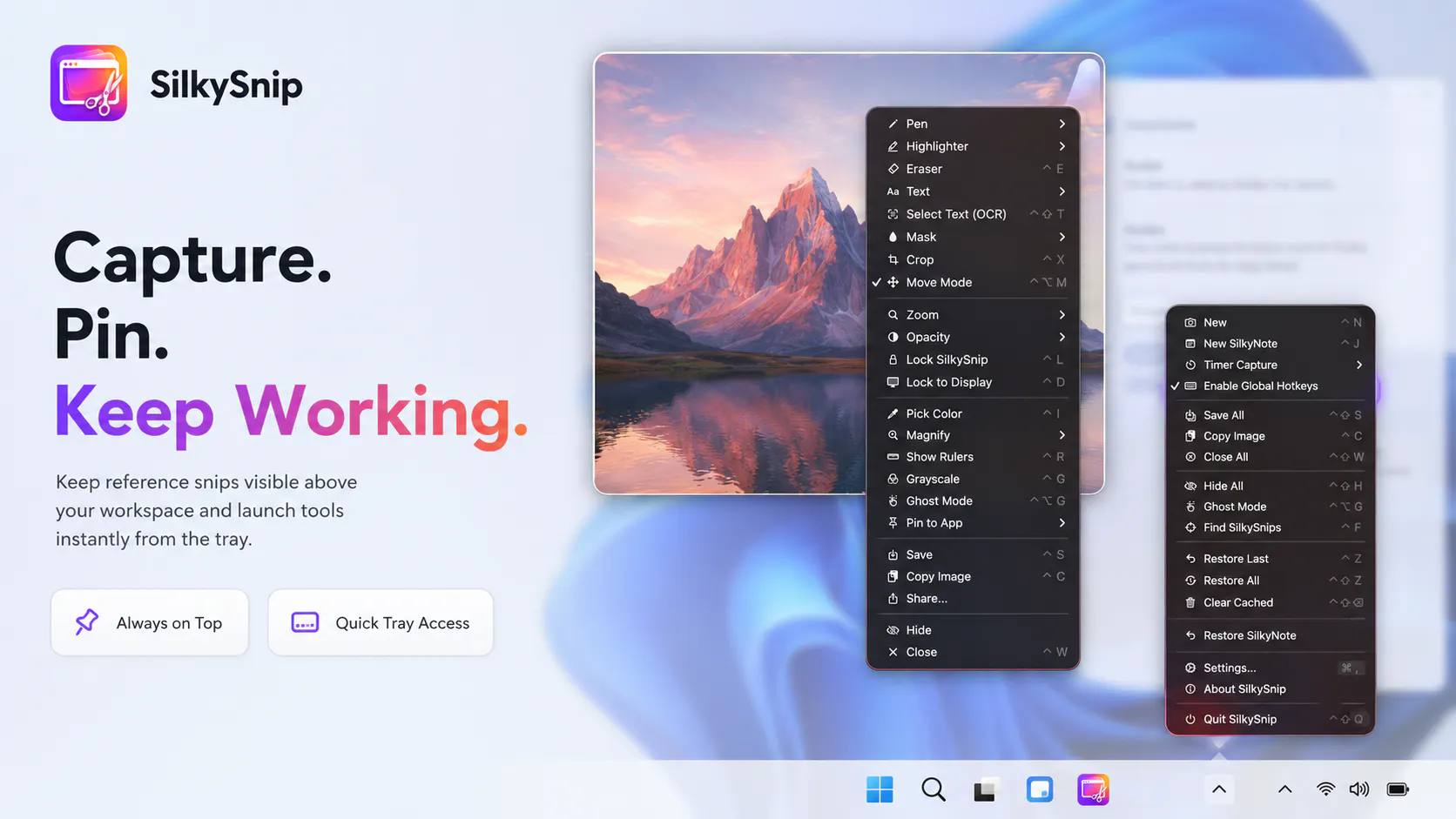This screenshot has width=1456, height=819.
Task: Expand the Pin to App submenu arrow
Action: point(1062,523)
